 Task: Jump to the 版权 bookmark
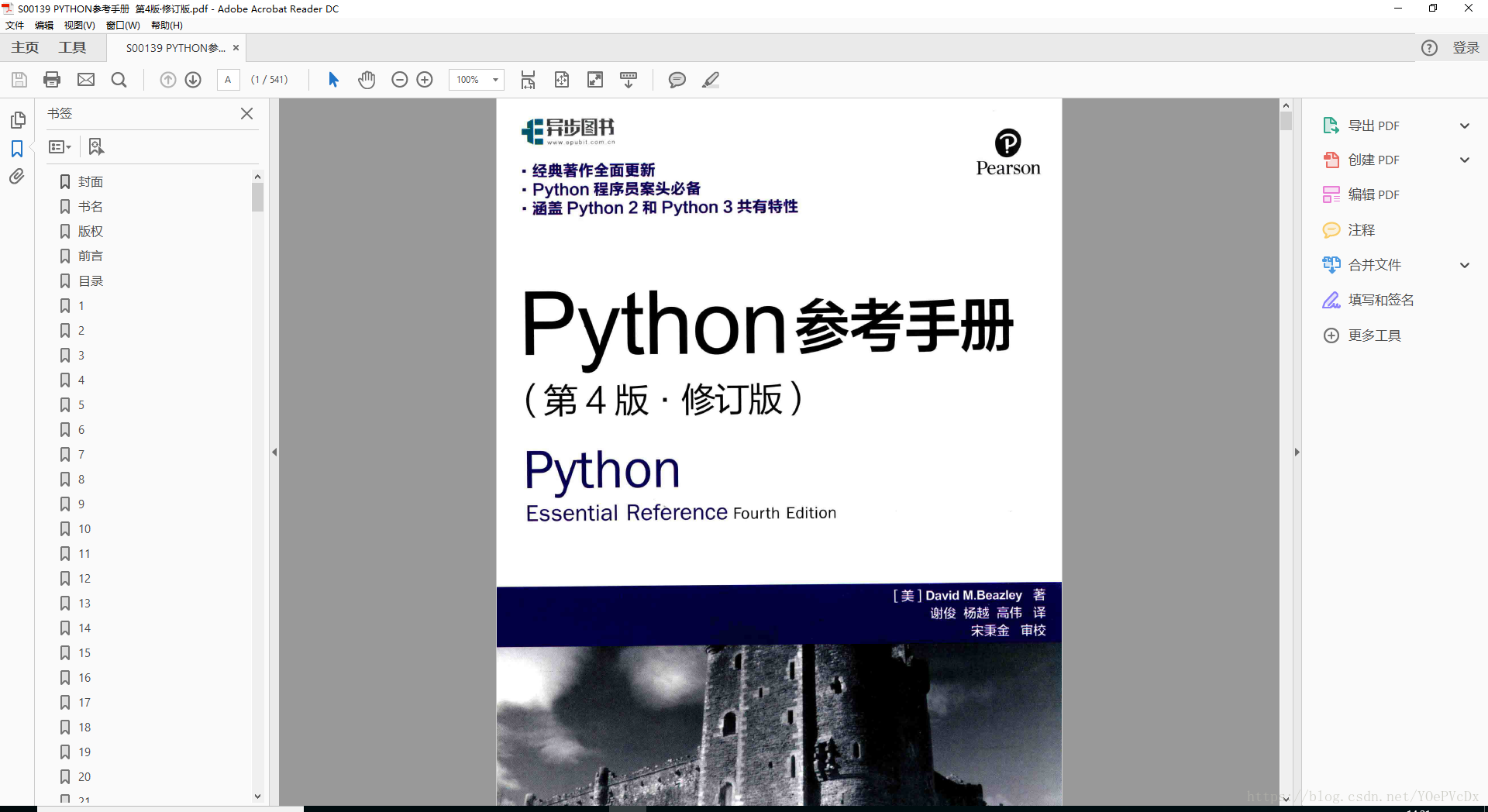(x=91, y=231)
